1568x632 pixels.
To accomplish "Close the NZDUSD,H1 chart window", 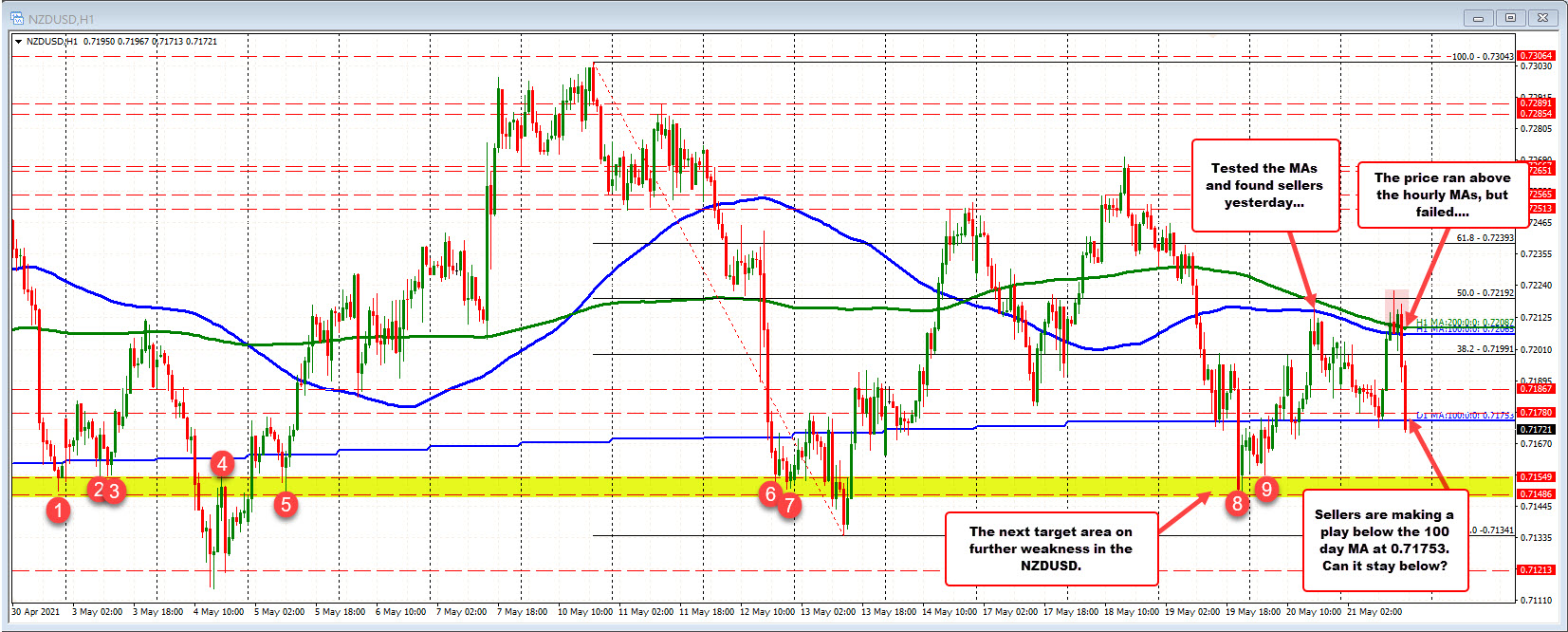I will click(1543, 18).
